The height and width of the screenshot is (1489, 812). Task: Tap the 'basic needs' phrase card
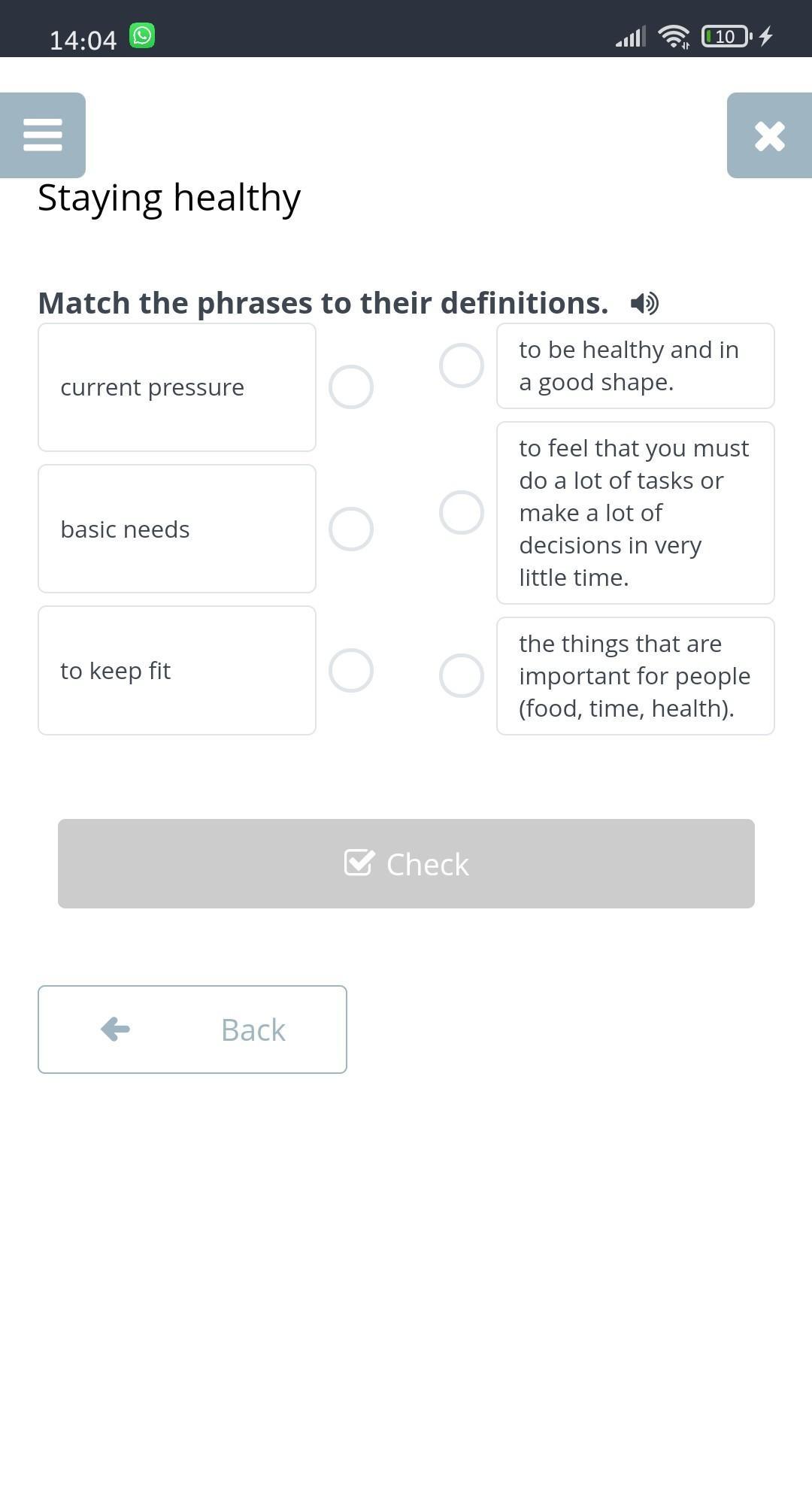click(177, 529)
